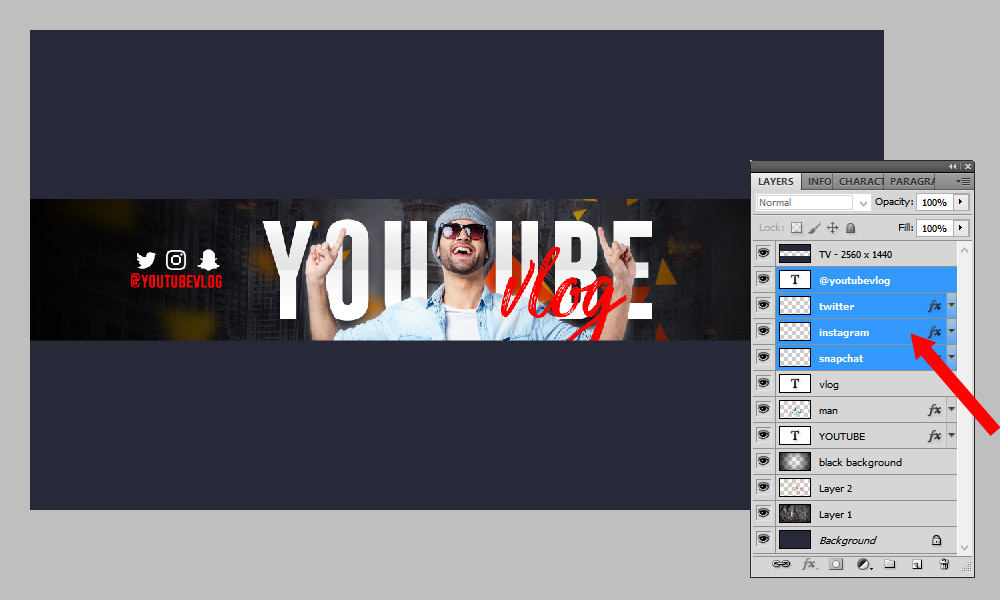Click black background layer thumbnail
The width and height of the screenshot is (1000, 600).
[x=795, y=462]
